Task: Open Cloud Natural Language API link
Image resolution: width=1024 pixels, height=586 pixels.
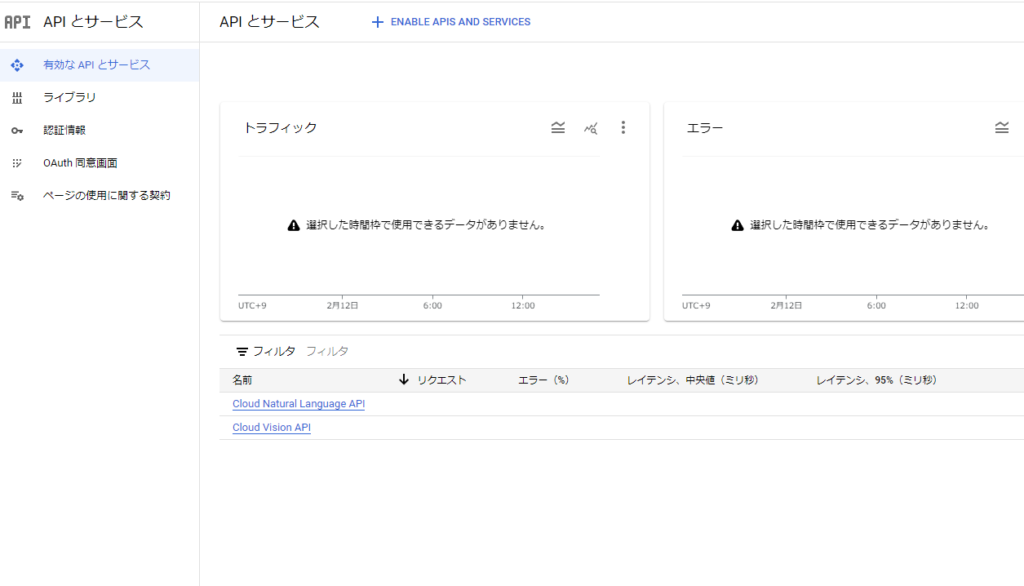Action: pyautogui.click(x=298, y=404)
